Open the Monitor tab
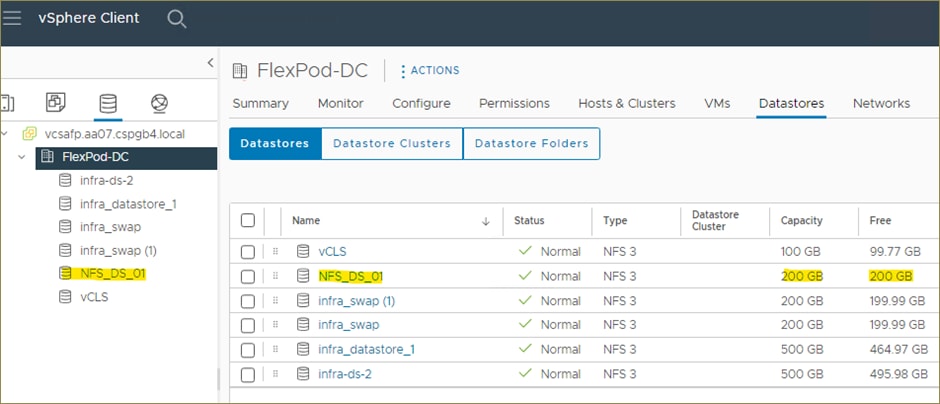This screenshot has height=404, width=940. (341, 103)
